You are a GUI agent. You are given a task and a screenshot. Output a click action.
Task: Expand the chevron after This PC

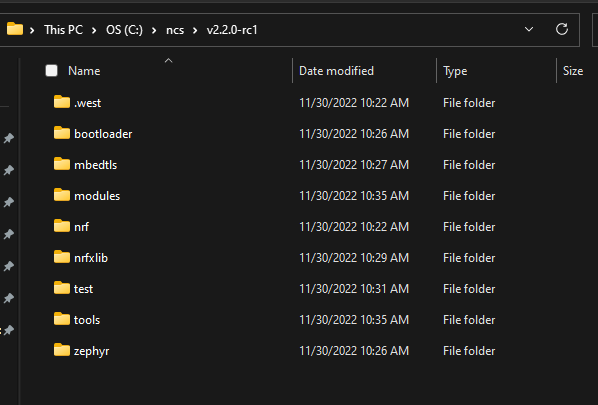click(x=94, y=30)
